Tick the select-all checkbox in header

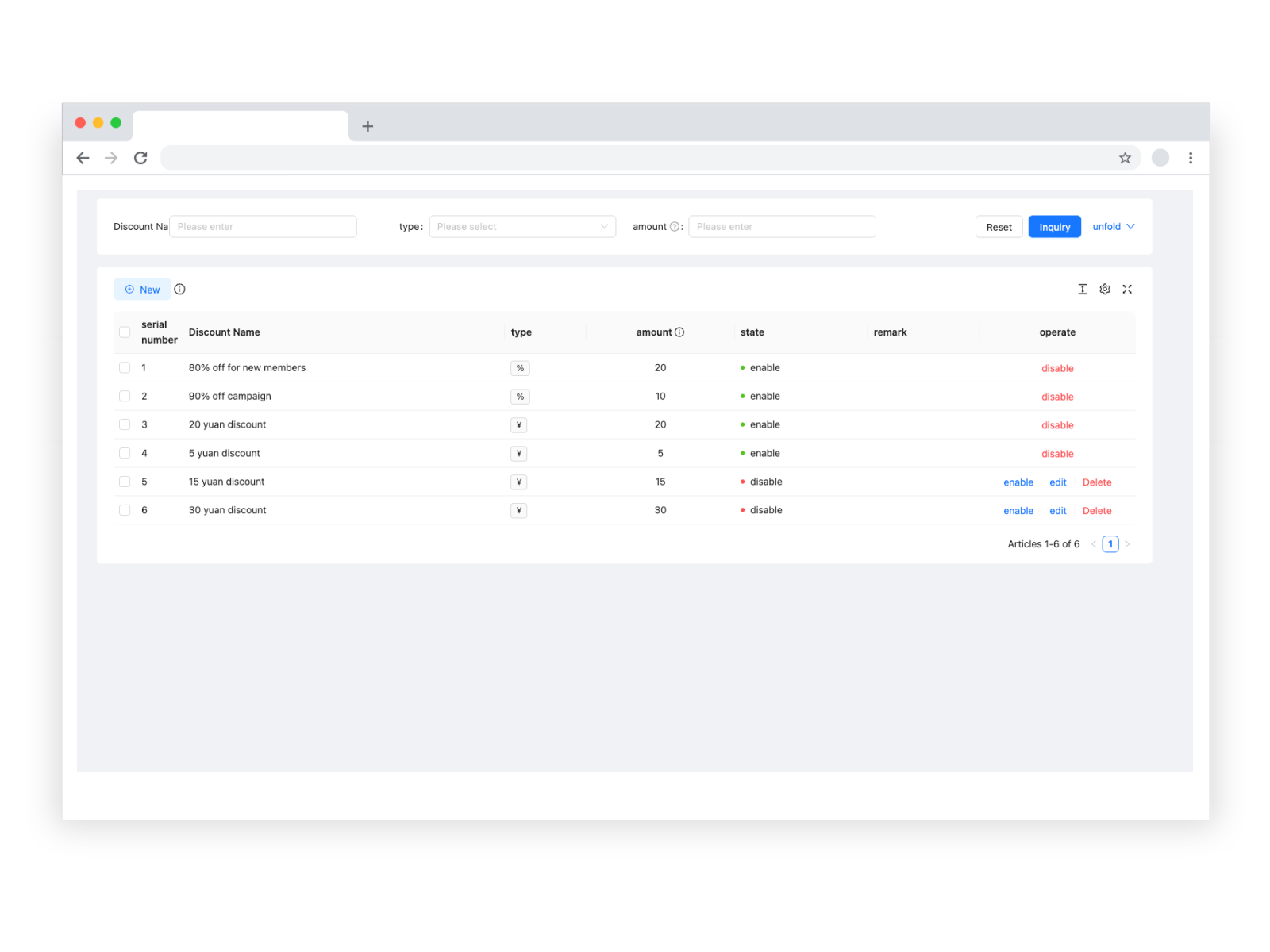[125, 332]
